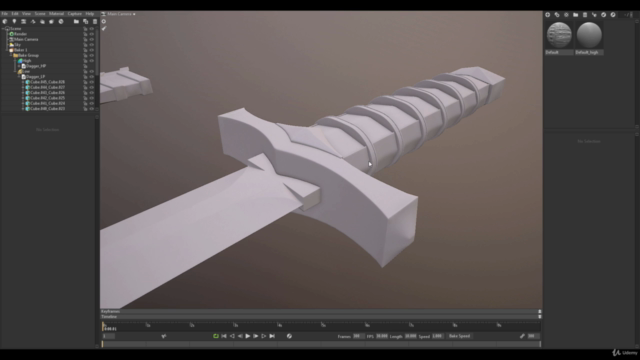Toggle lock icon for Dagger_HP row
640x360 pixels.
pos(85,66)
